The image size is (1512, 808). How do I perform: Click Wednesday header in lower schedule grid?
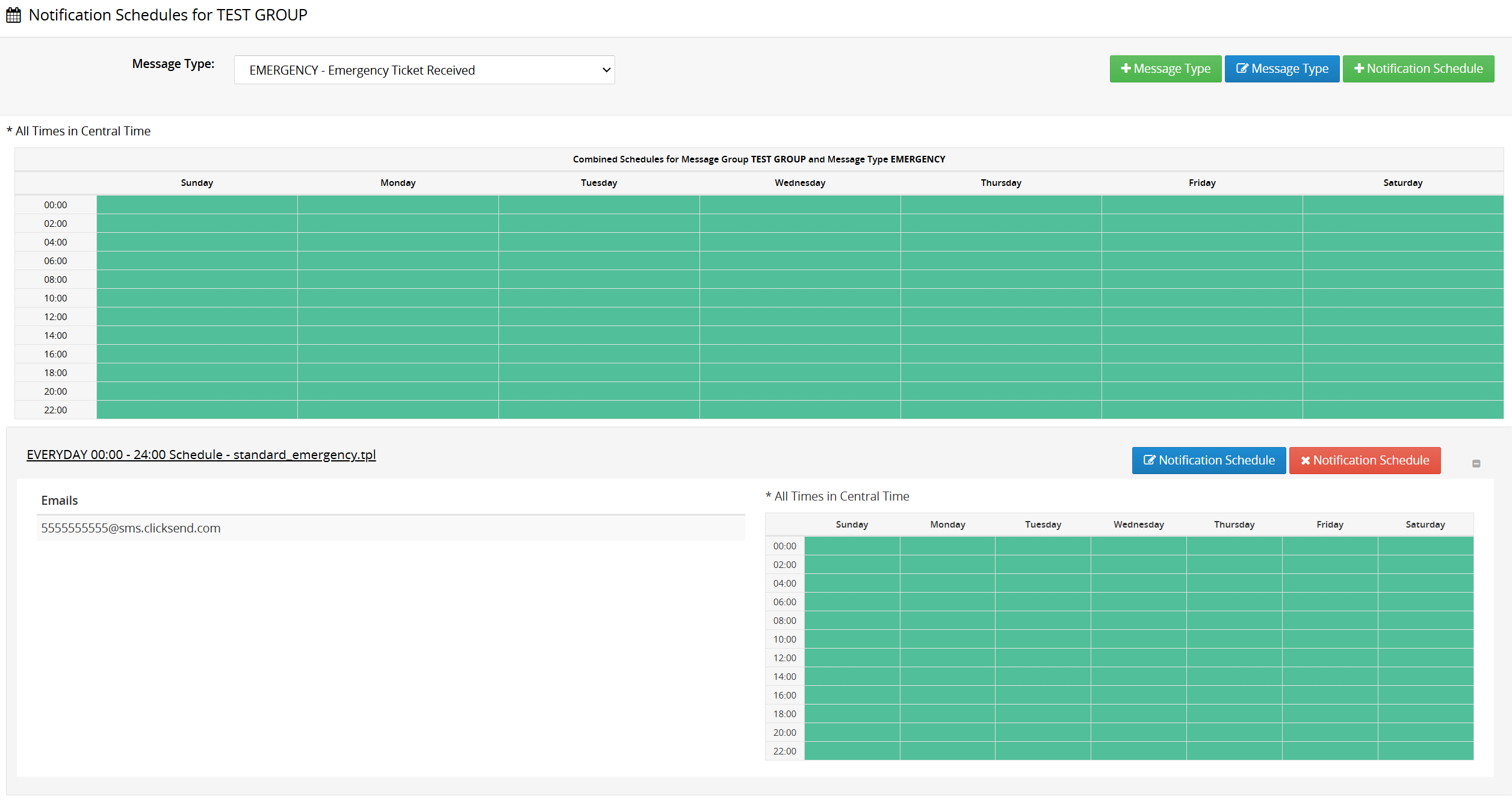point(1139,525)
